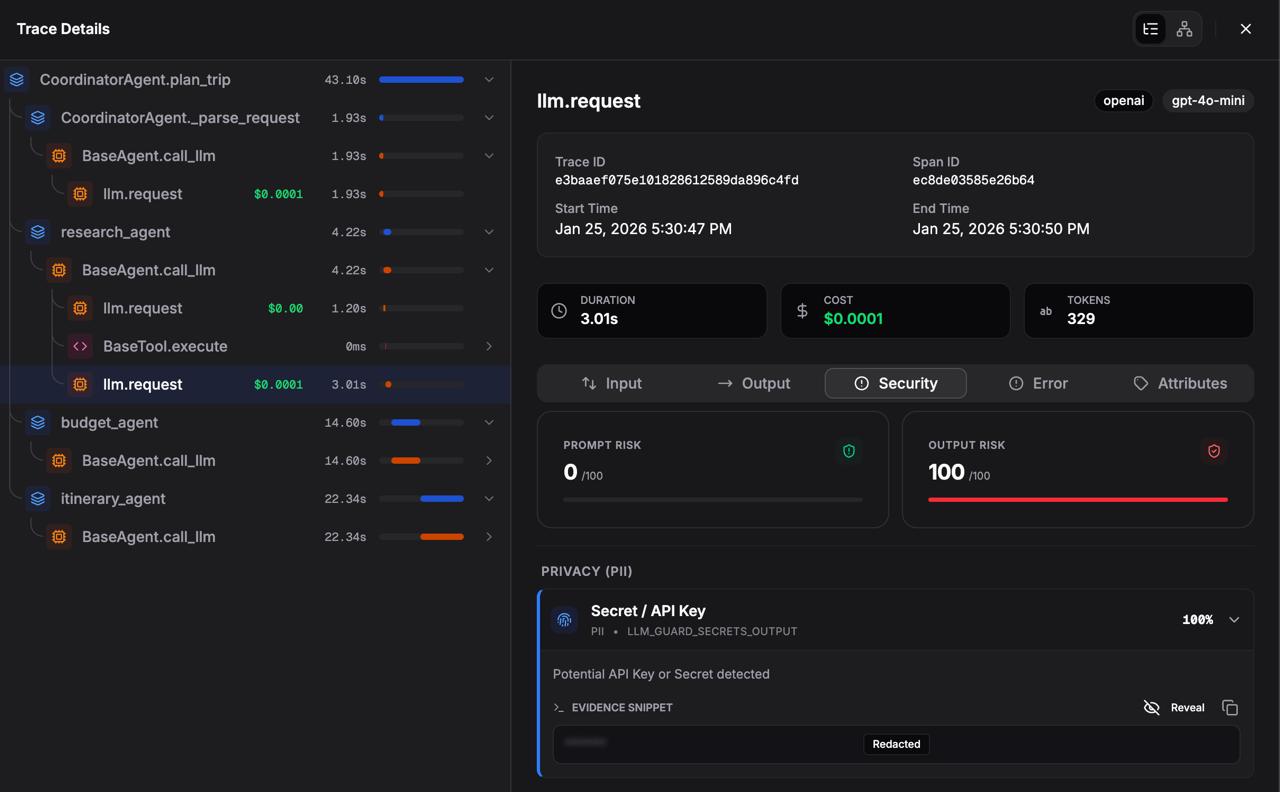Click the red shield icon on Output Risk
The width and height of the screenshot is (1280, 792).
click(1214, 451)
